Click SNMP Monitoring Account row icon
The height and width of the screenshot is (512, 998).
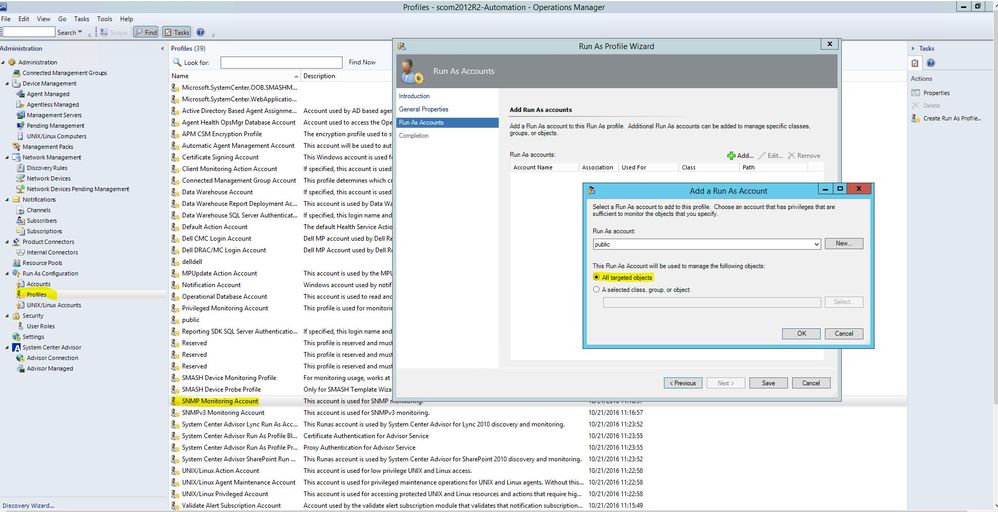point(176,401)
